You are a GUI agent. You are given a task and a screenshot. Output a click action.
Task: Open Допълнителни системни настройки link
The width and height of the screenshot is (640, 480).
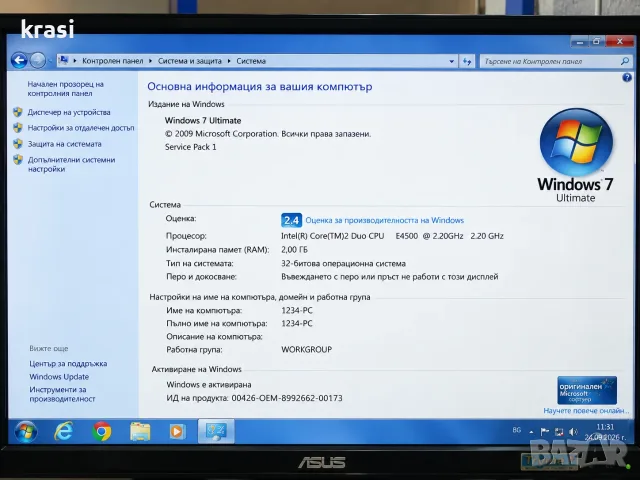coord(71,164)
